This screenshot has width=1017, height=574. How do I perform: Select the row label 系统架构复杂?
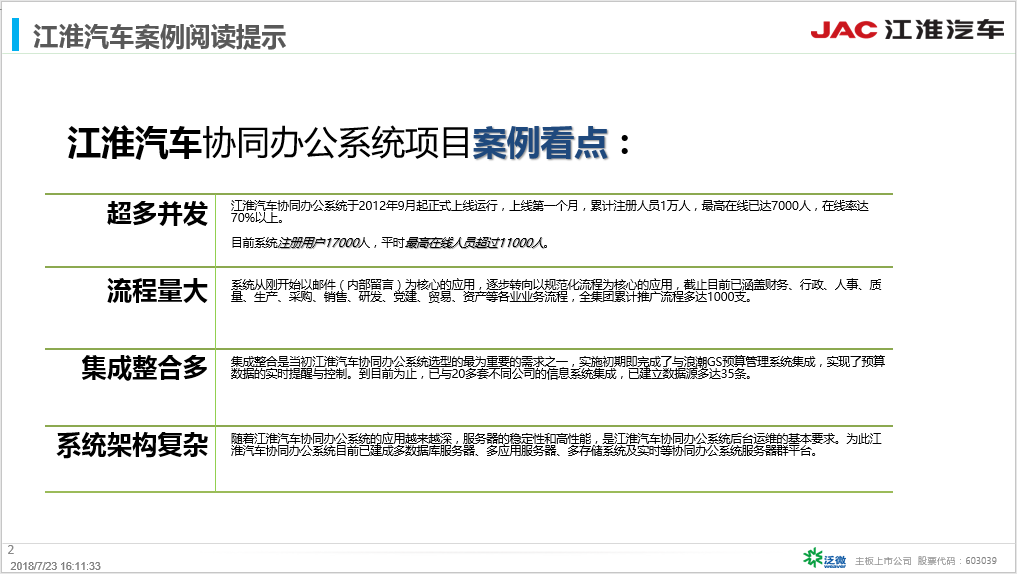[132, 445]
